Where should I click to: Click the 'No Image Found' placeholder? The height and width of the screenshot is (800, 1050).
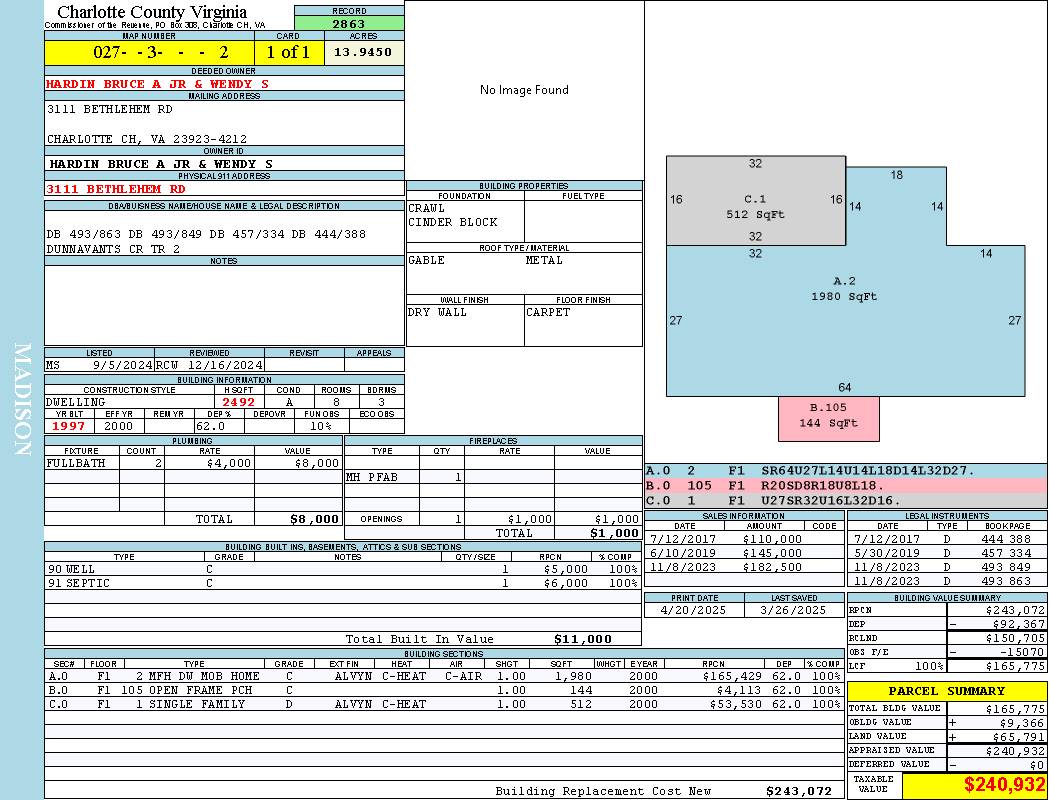click(524, 90)
